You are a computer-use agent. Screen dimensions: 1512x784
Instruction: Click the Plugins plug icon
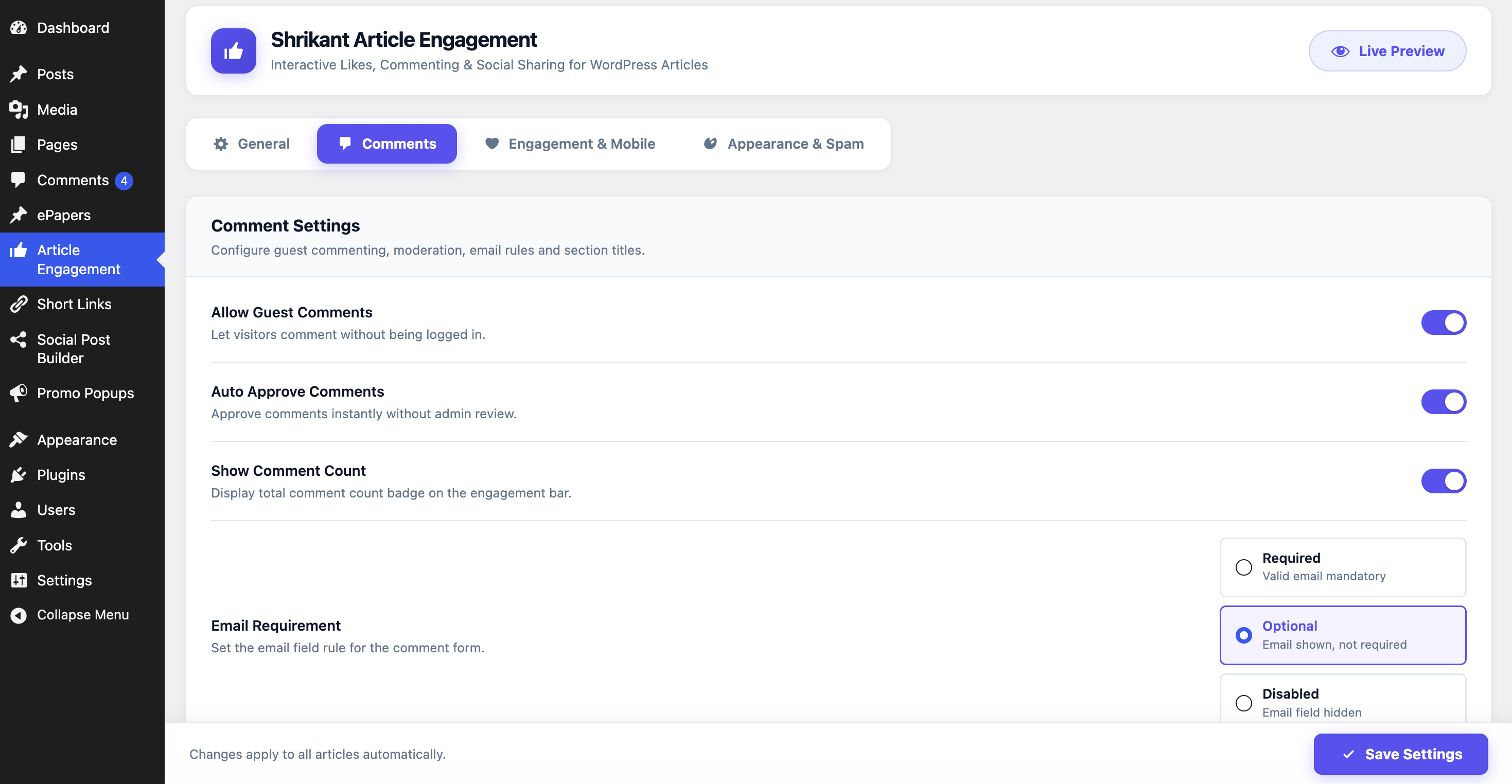[19, 475]
